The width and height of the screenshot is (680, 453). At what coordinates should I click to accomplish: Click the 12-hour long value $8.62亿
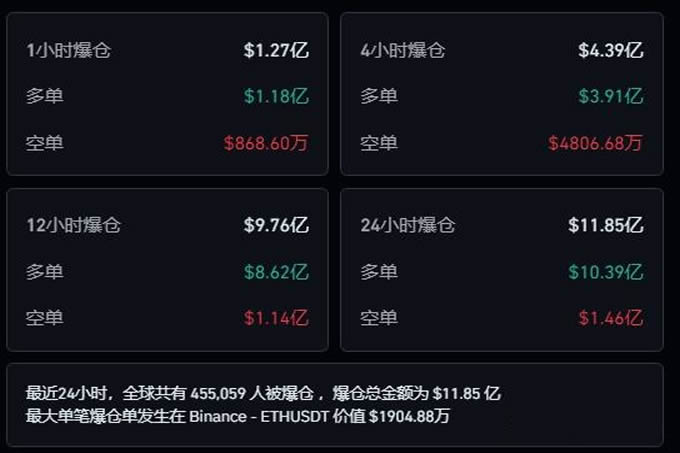276,271
